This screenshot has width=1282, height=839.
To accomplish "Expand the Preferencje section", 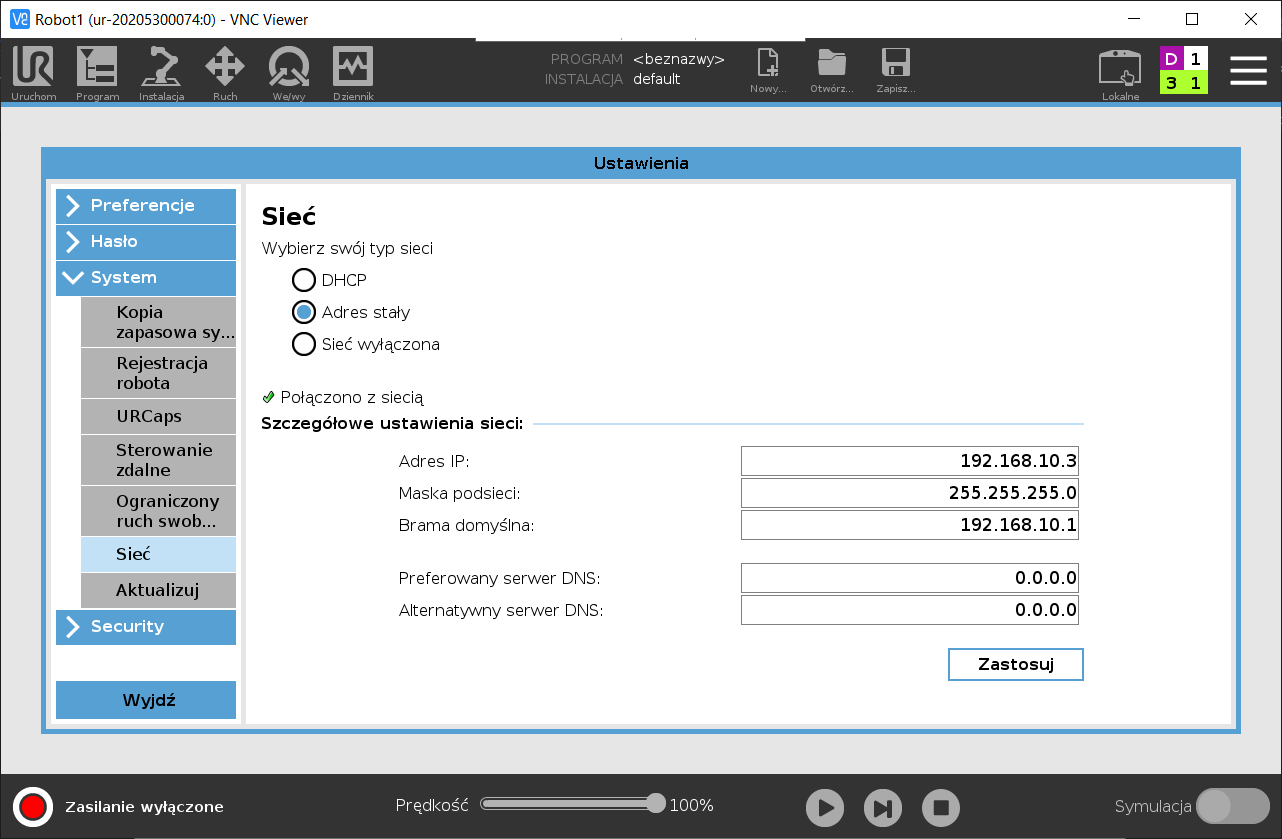I will pyautogui.click(x=146, y=206).
